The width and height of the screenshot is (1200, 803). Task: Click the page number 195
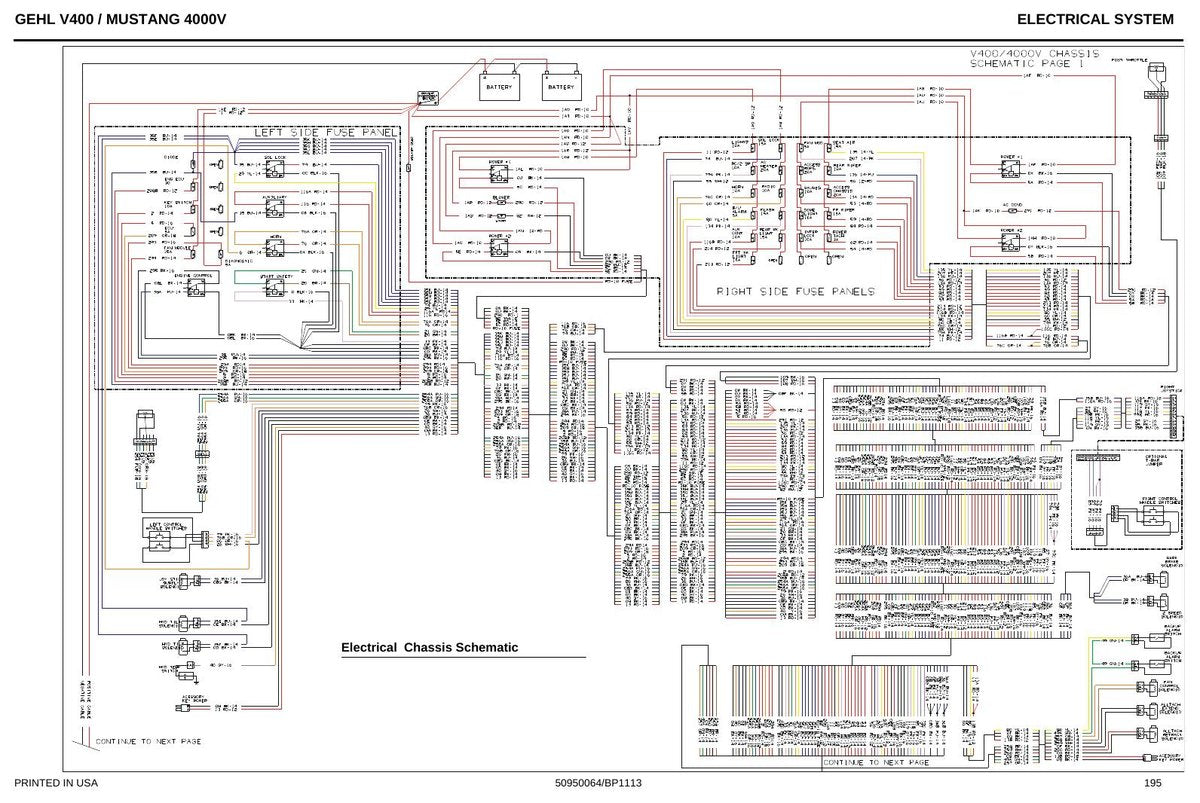1152,782
